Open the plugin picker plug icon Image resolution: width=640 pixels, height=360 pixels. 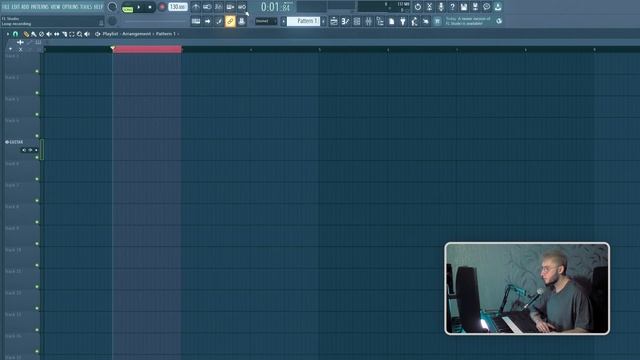tap(403, 21)
